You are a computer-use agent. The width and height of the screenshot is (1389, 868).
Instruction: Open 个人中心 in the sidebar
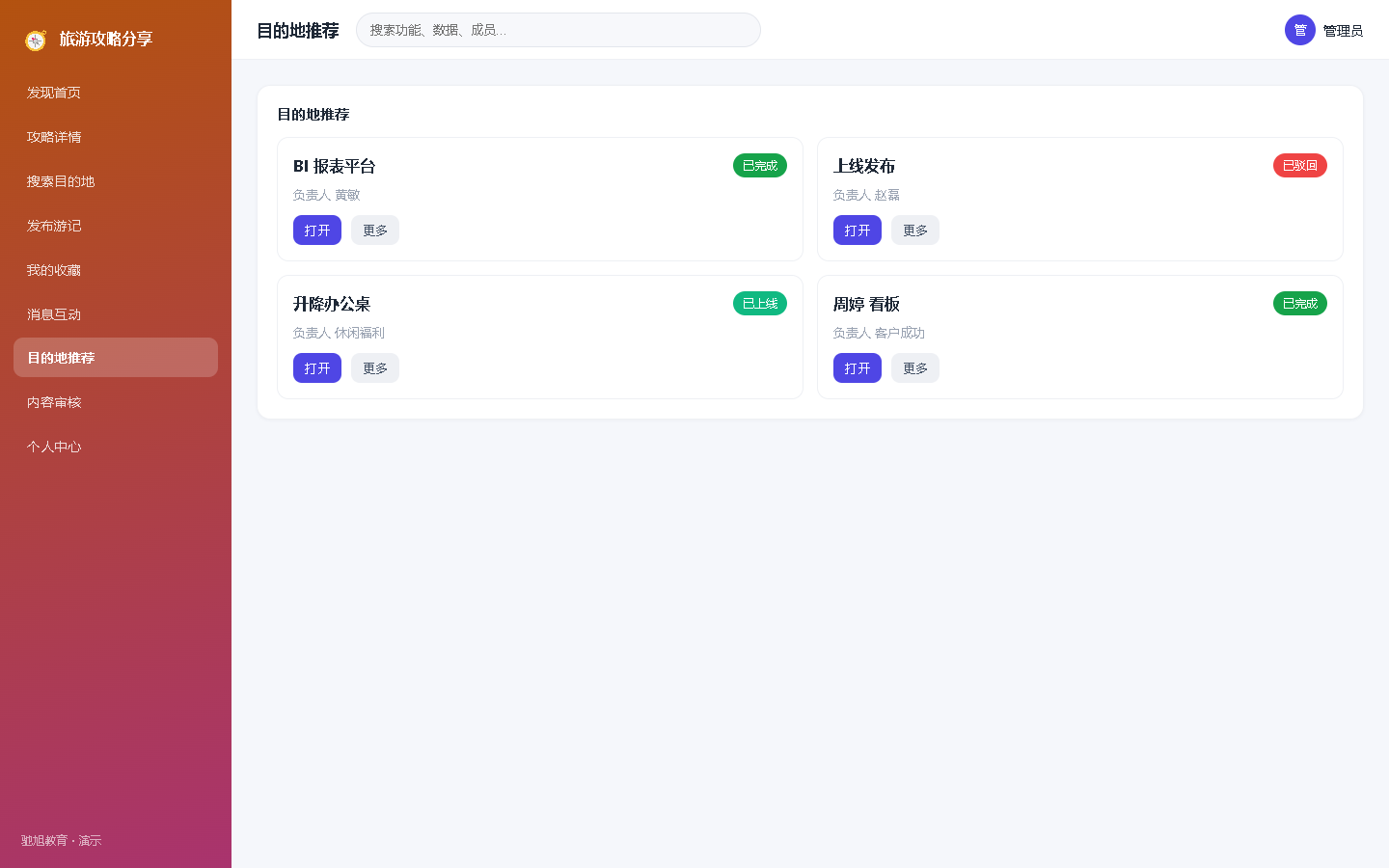point(116,447)
